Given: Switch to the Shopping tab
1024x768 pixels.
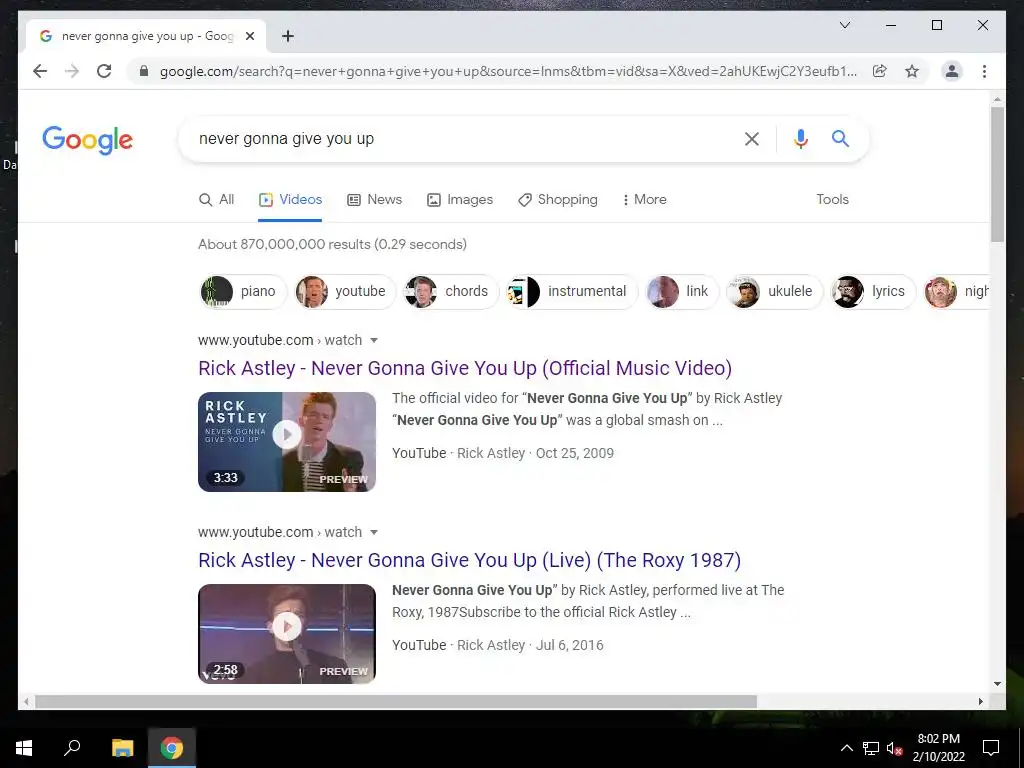Looking at the screenshot, I should (558, 199).
